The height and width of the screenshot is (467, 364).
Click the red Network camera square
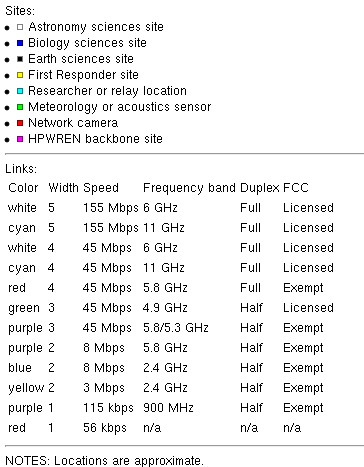click(x=20, y=123)
